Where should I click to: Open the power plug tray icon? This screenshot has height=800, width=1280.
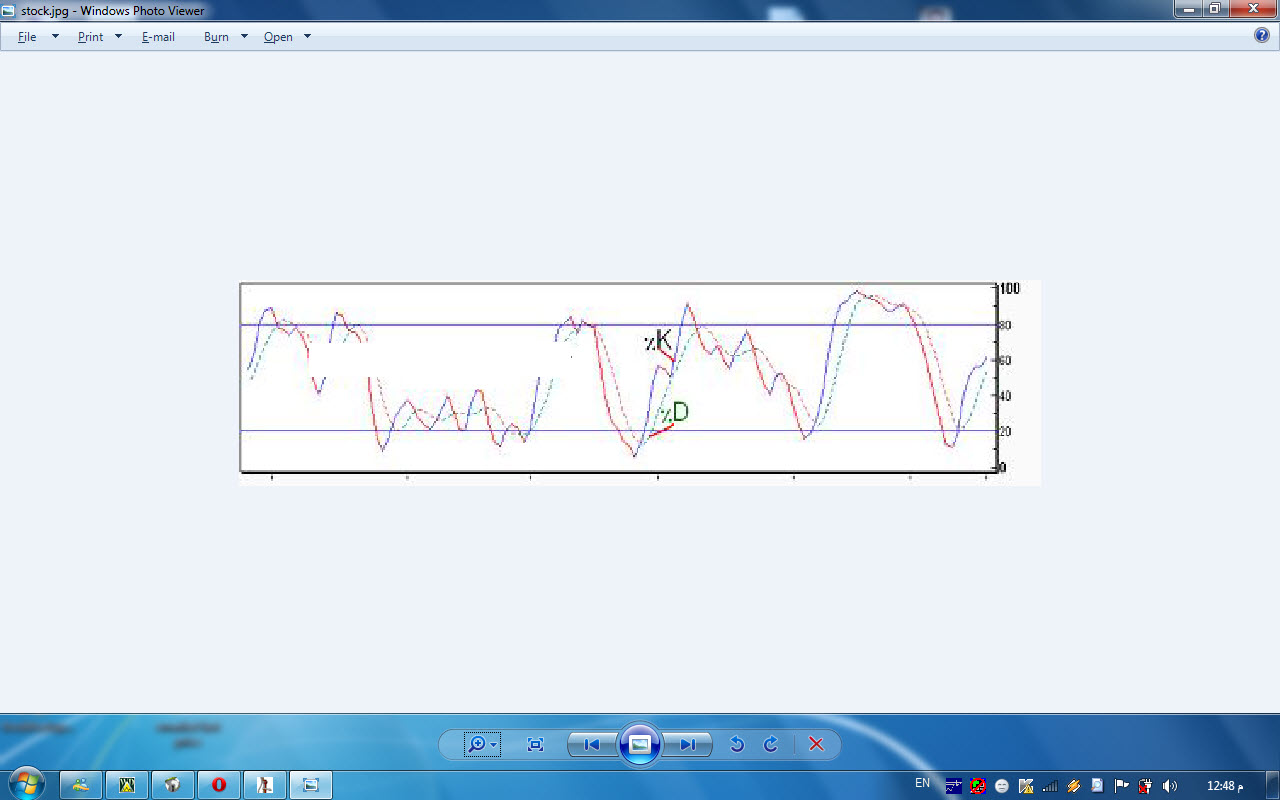pos(1146,786)
